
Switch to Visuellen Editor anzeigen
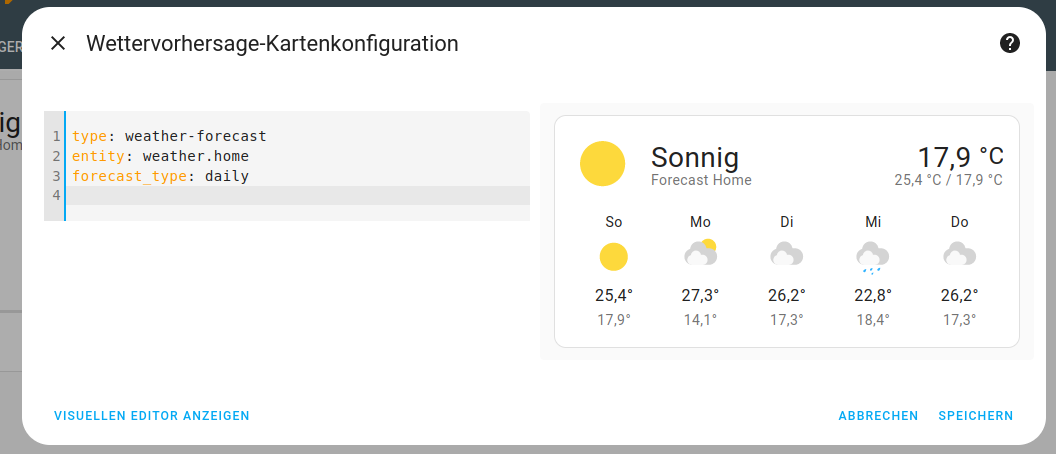pos(152,416)
